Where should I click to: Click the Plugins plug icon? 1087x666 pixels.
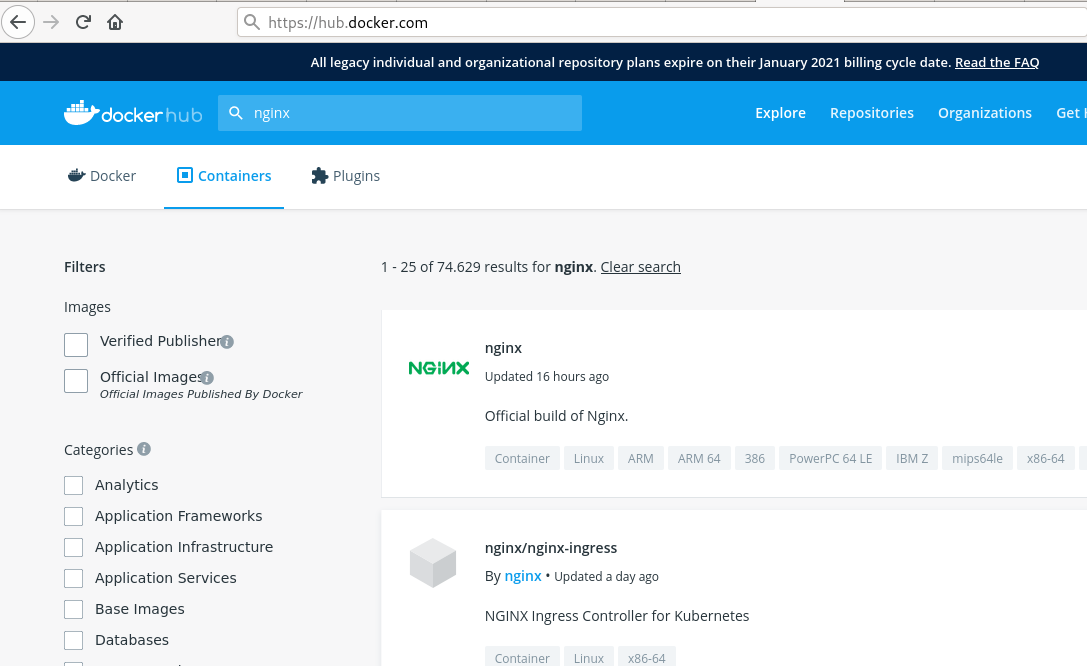(x=318, y=175)
